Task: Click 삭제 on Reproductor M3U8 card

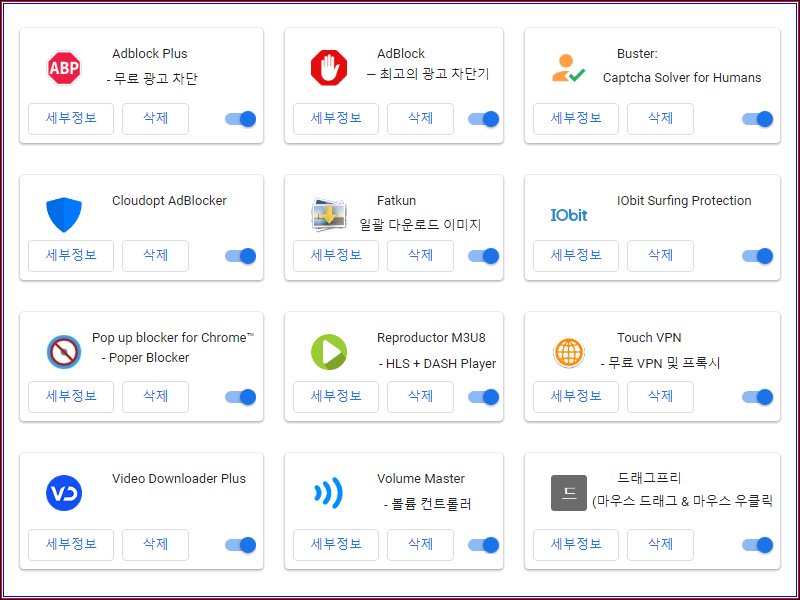Action: point(420,397)
